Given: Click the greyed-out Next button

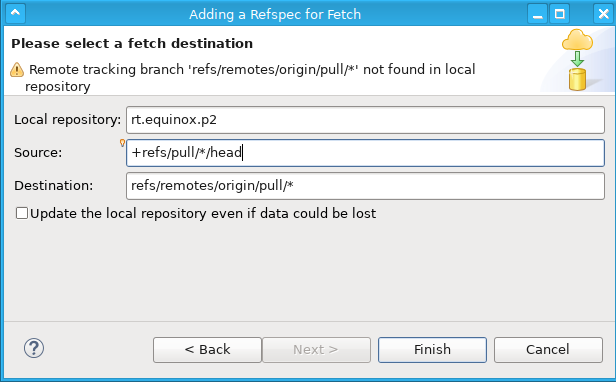Looking at the screenshot, I should pyautogui.click(x=316, y=350).
